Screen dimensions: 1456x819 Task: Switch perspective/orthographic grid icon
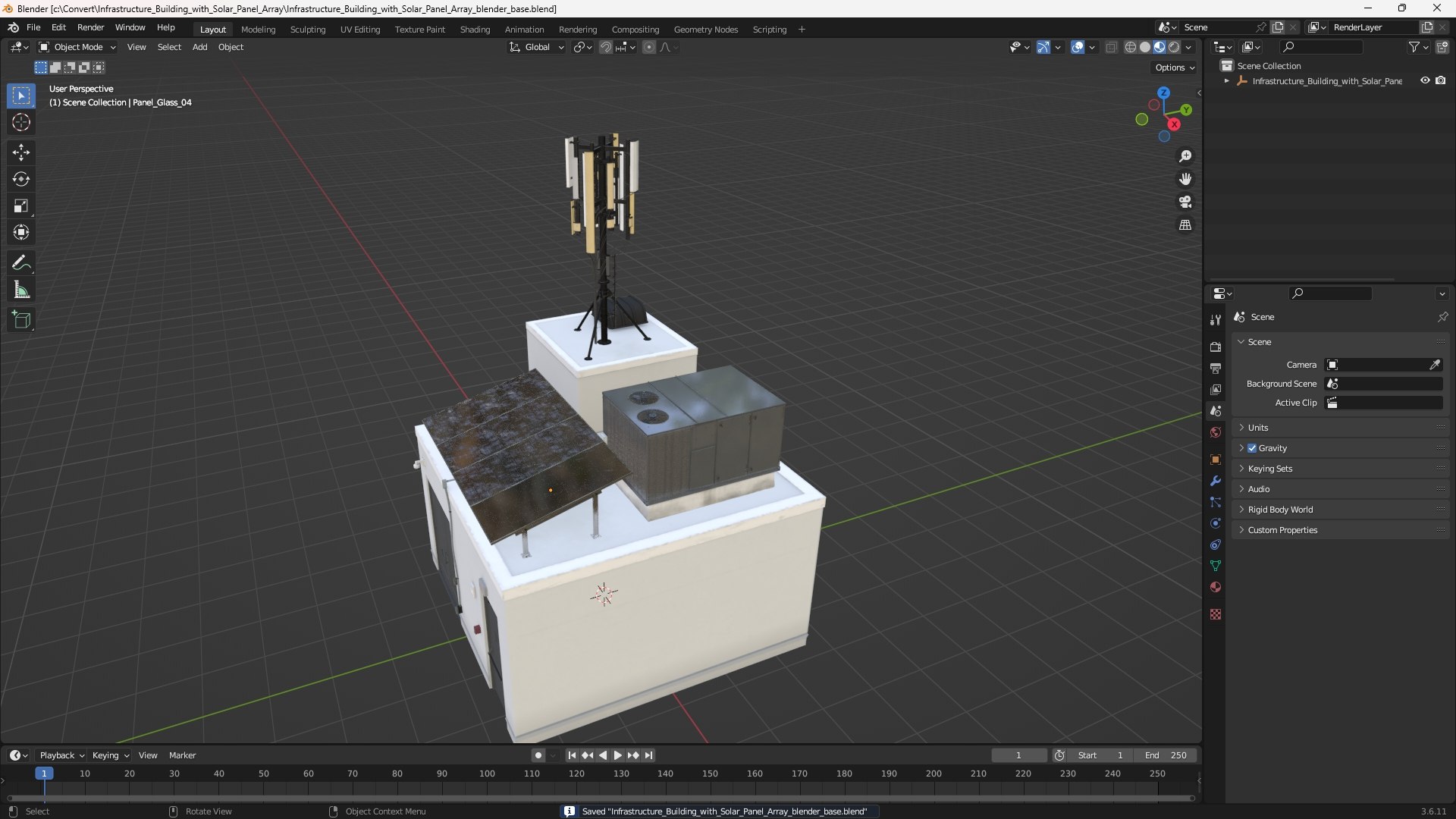click(x=1185, y=225)
